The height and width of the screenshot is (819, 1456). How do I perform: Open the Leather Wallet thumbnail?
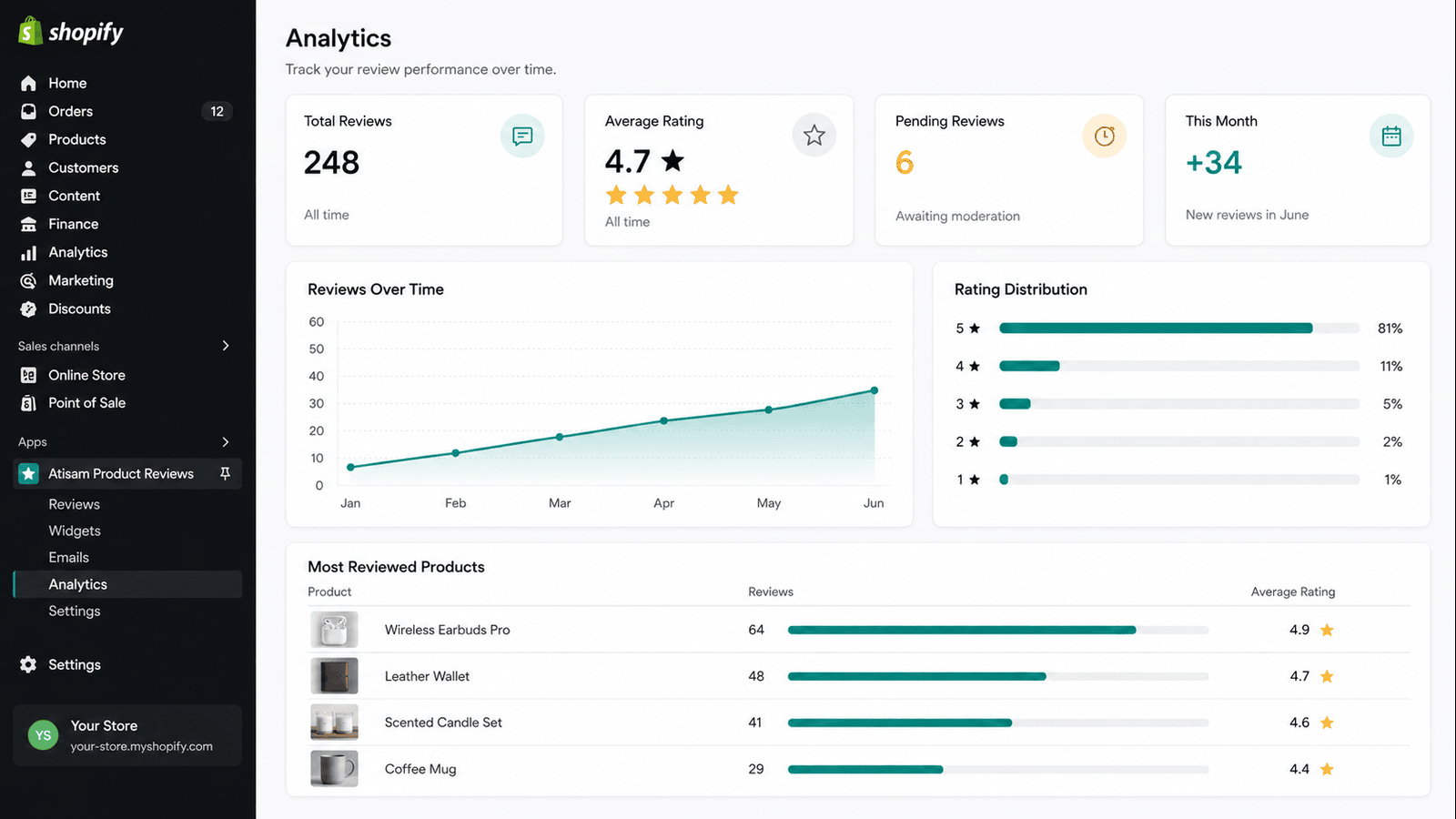[x=334, y=676]
